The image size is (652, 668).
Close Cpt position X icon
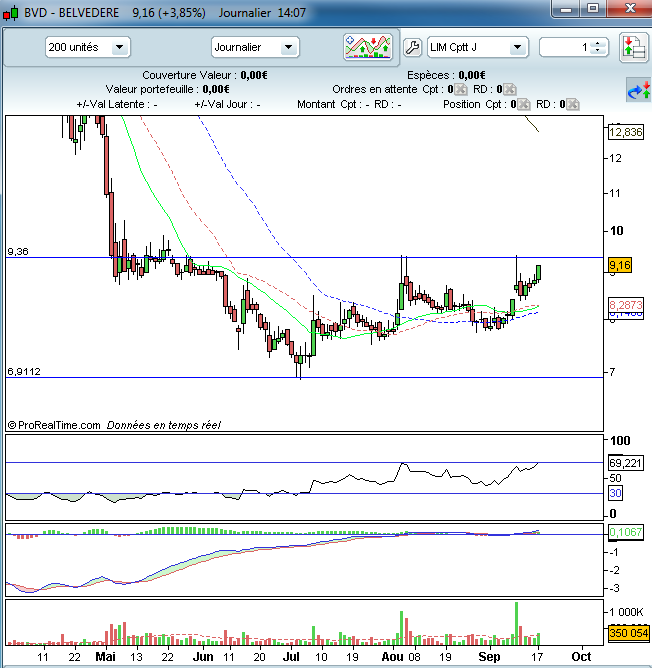point(524,104)
